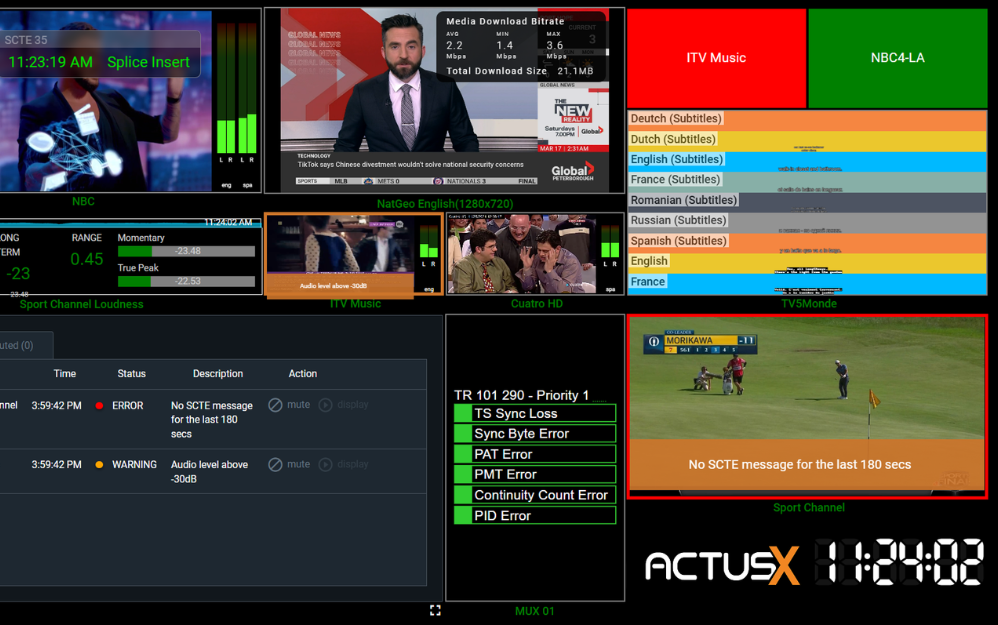998x625 pixels.
Task: Click the ActusX logo
Action: pos(722,565)
